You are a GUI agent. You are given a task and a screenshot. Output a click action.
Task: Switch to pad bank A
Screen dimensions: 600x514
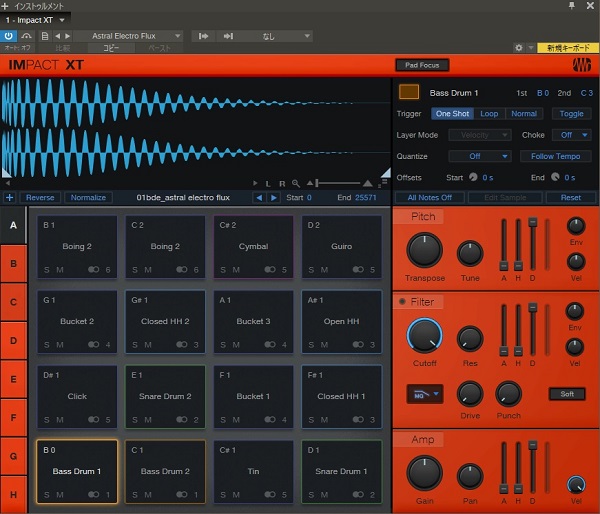tap(13, 225)
